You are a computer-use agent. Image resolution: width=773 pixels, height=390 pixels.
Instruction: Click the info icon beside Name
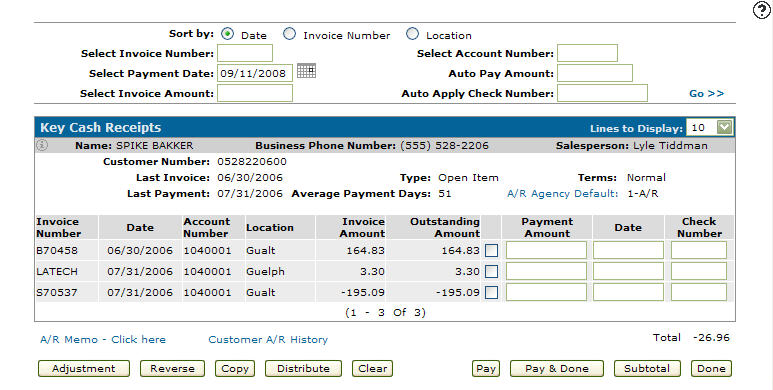point(43,145)
